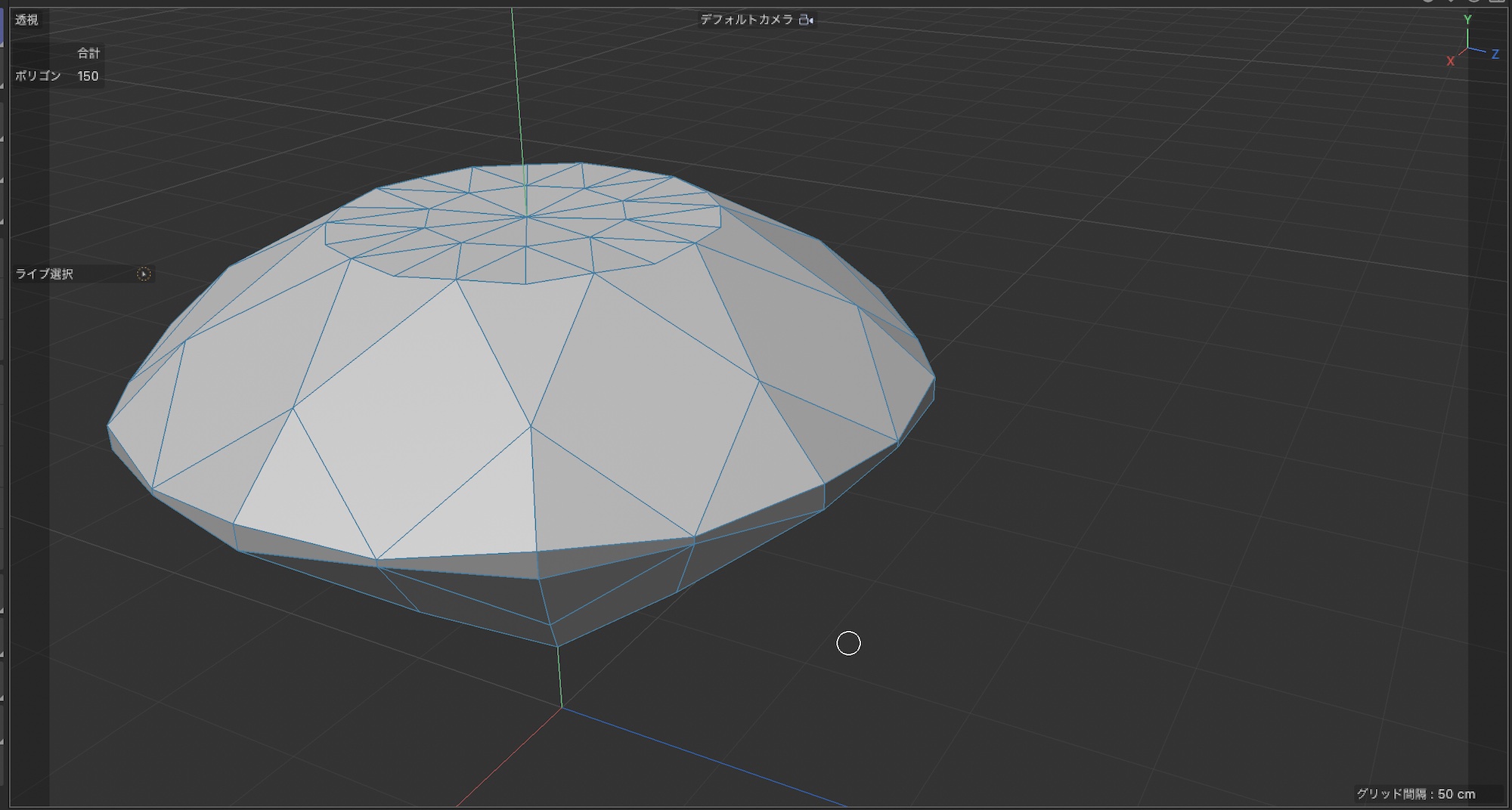This screenshot has width=1512, height=810.
Task: Click the グリッド間隔 50 cm readout
Action: pos(1415,794)
